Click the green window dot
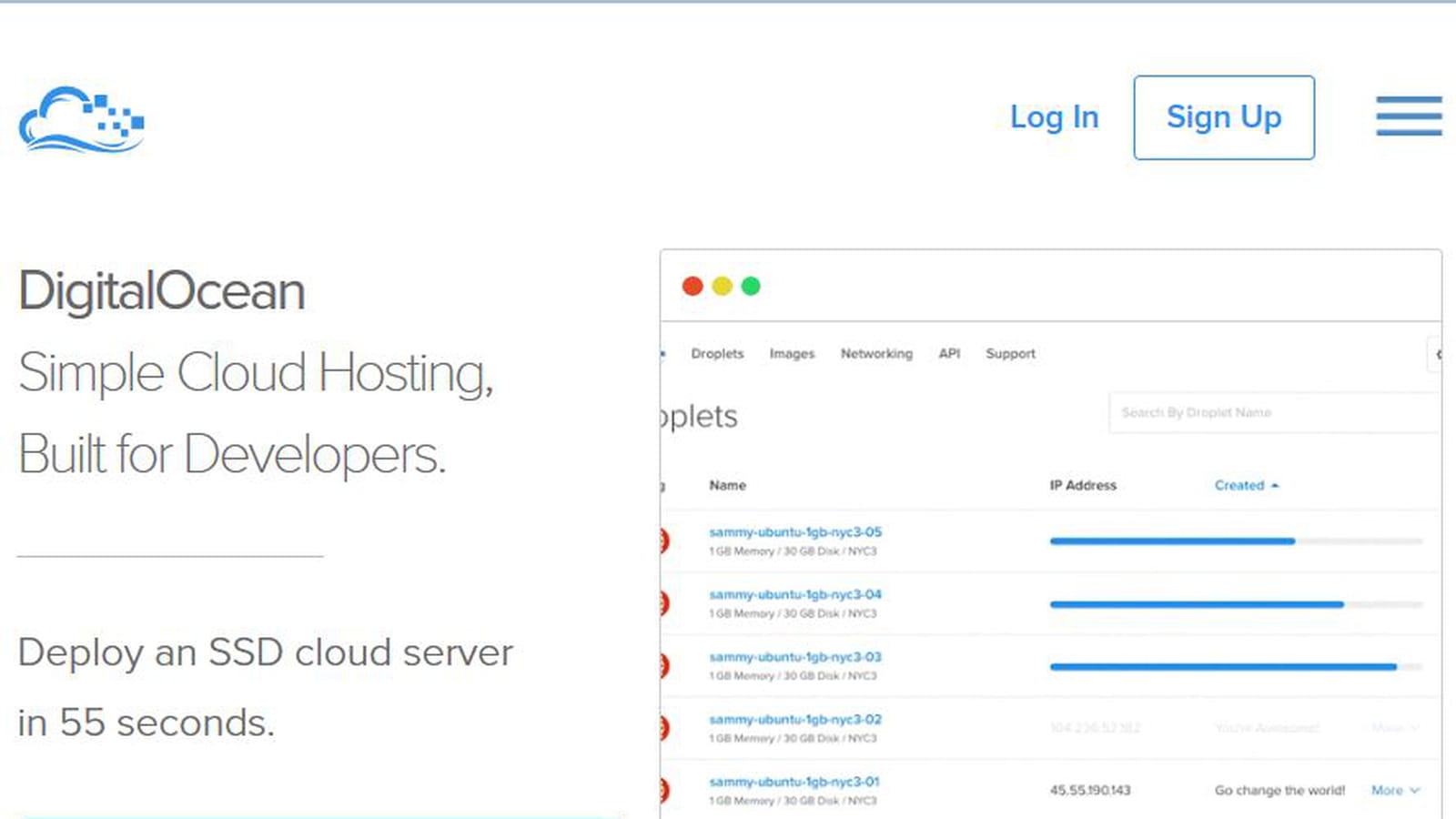Image resolution: width=1456 pixels, height=819 pixels. pos(751,286)
